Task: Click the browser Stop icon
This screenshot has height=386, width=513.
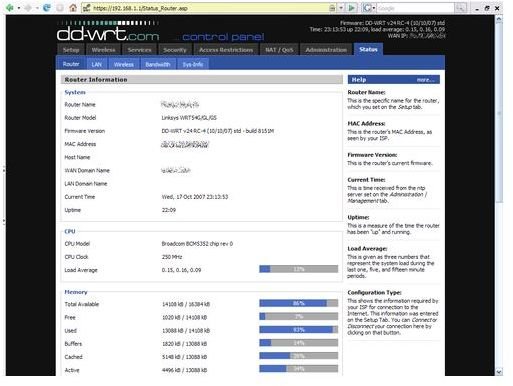Action: point(60,8)
